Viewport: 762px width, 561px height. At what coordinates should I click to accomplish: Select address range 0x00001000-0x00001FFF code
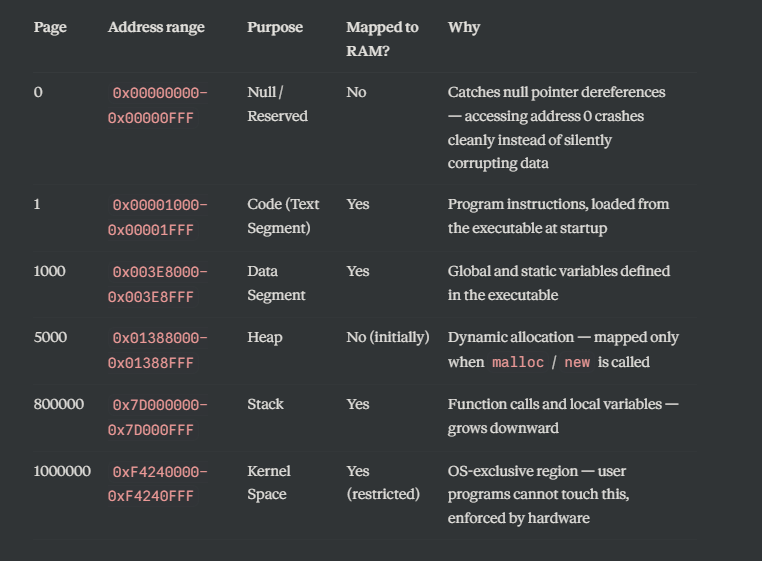(x=157, y=217)
